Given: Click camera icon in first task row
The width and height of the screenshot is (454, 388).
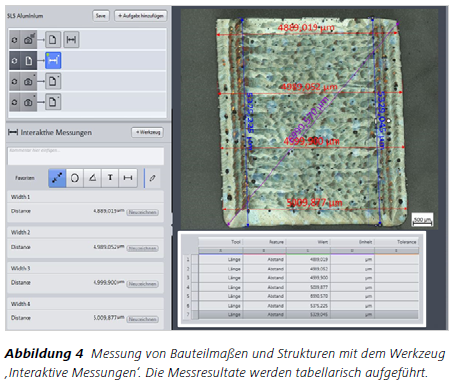Looking at the screenshot, I should click(29, 40).
